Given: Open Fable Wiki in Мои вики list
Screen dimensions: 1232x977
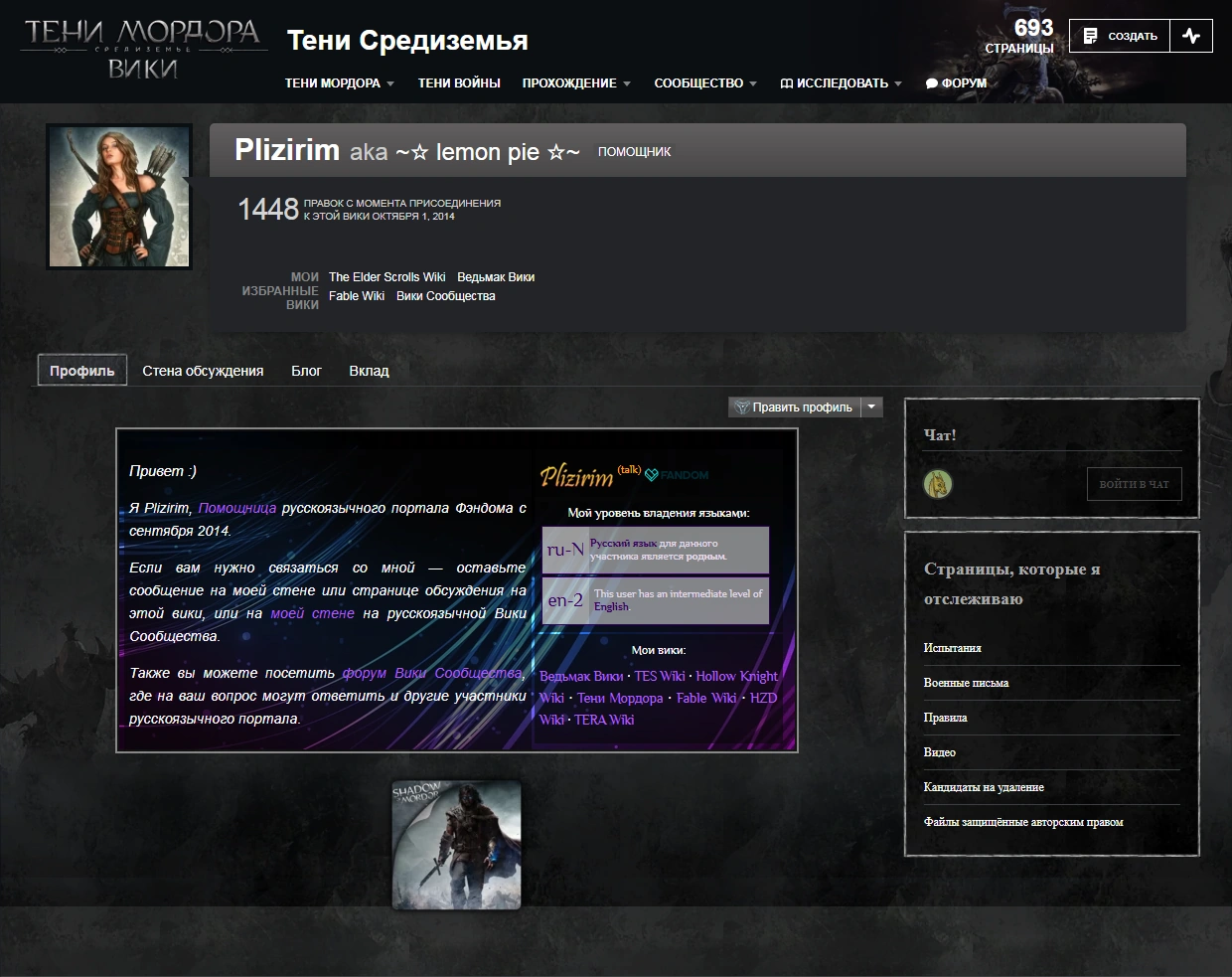Looking at the screenshot, I should [706, 698].
